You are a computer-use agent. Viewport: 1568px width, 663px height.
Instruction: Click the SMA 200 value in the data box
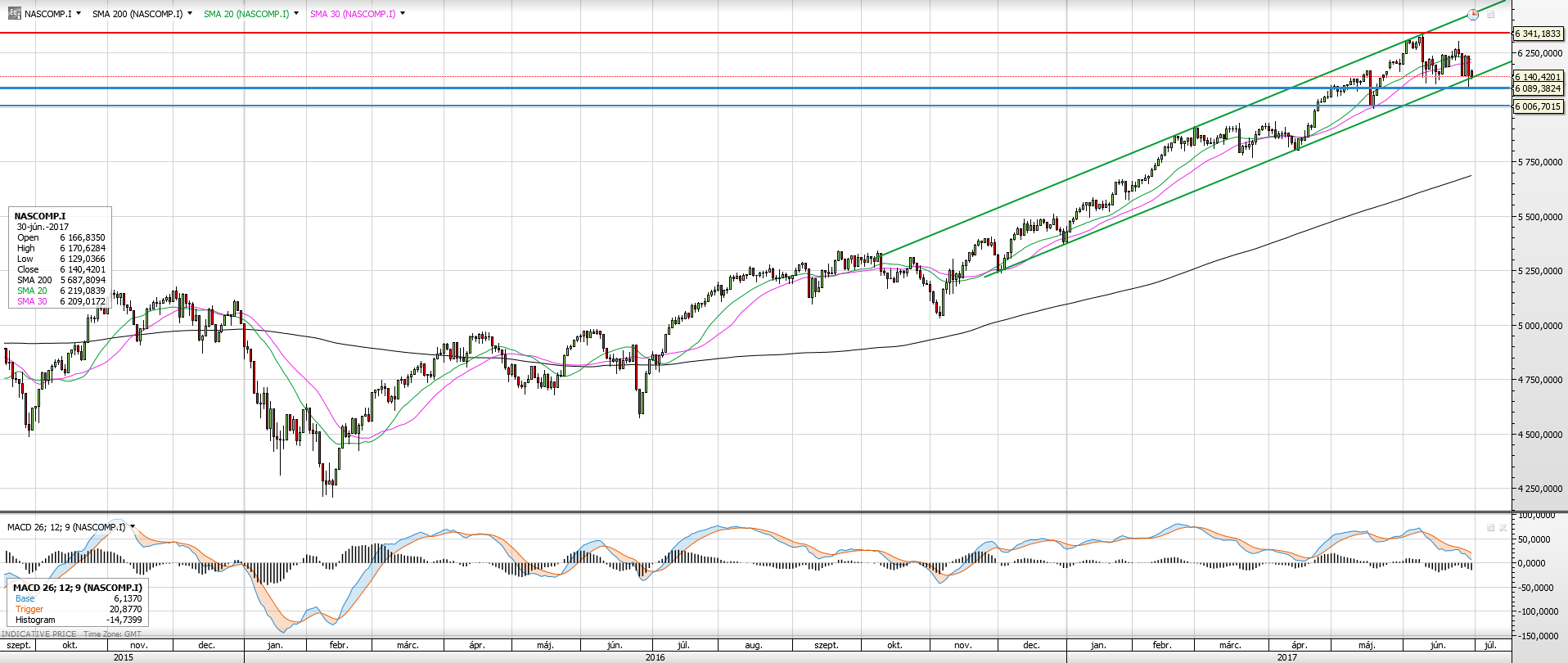[83, 280]
